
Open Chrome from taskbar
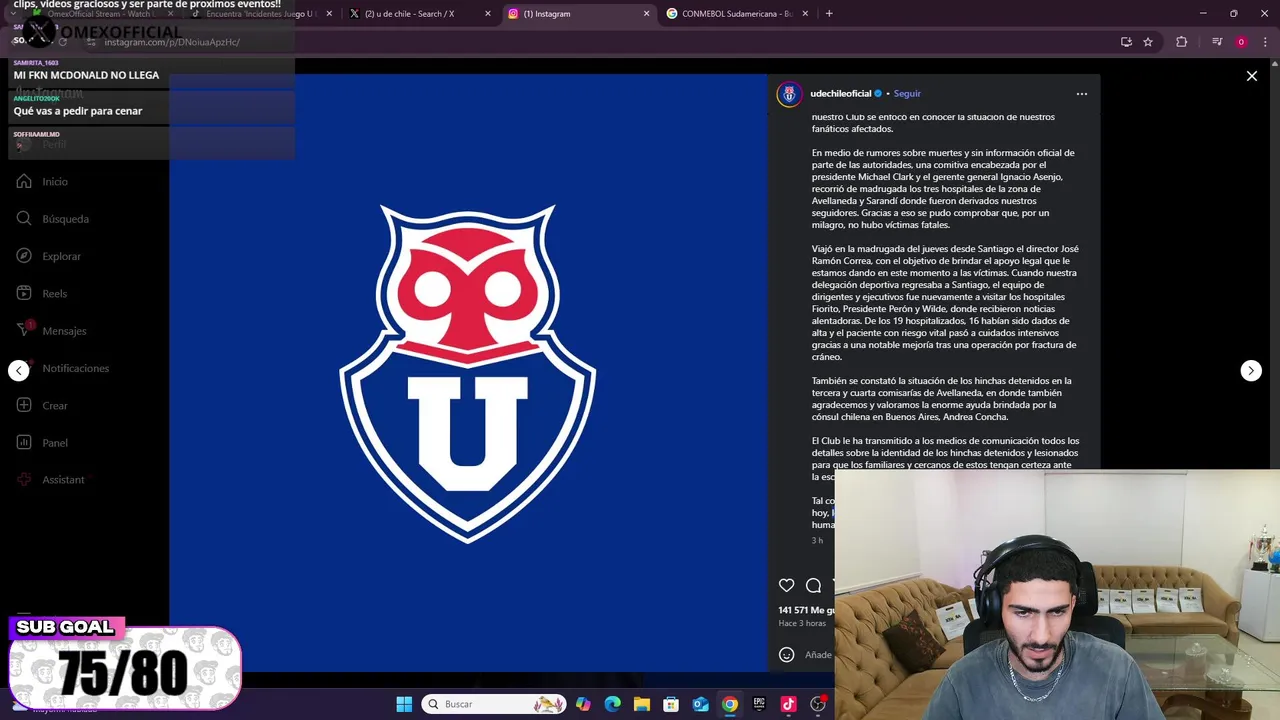pos(730,704)
